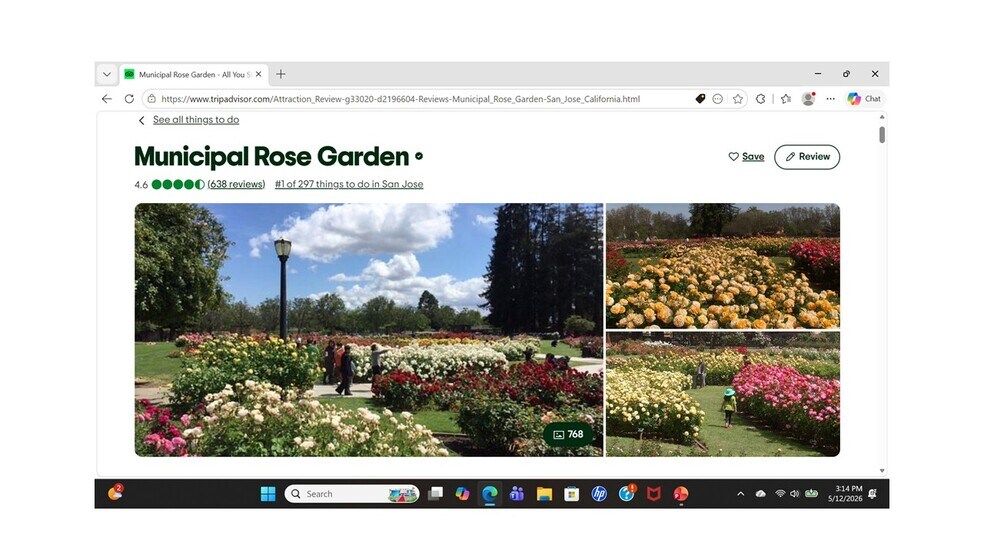The image size is (984, 554).
Task: Open Microsoft Store from the taskbar
Action: [x=571, y=494]
